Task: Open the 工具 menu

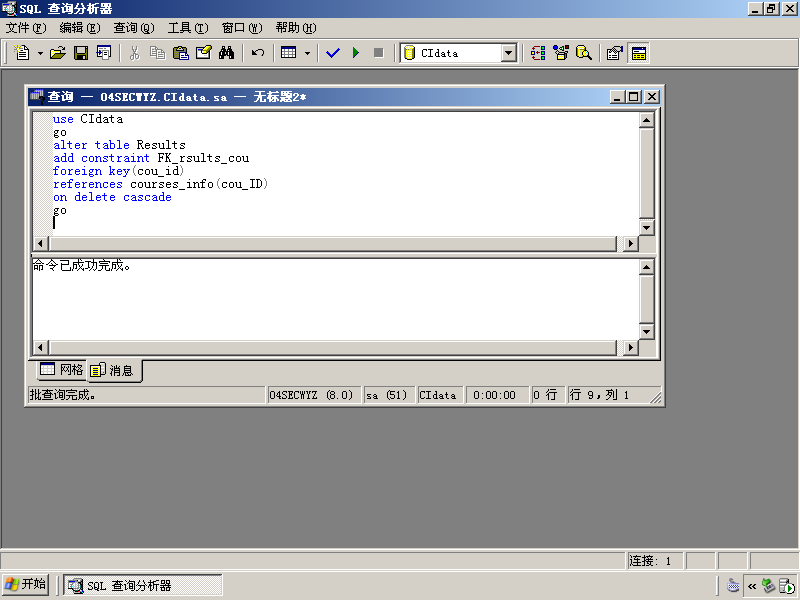Action: pos(188,28)
